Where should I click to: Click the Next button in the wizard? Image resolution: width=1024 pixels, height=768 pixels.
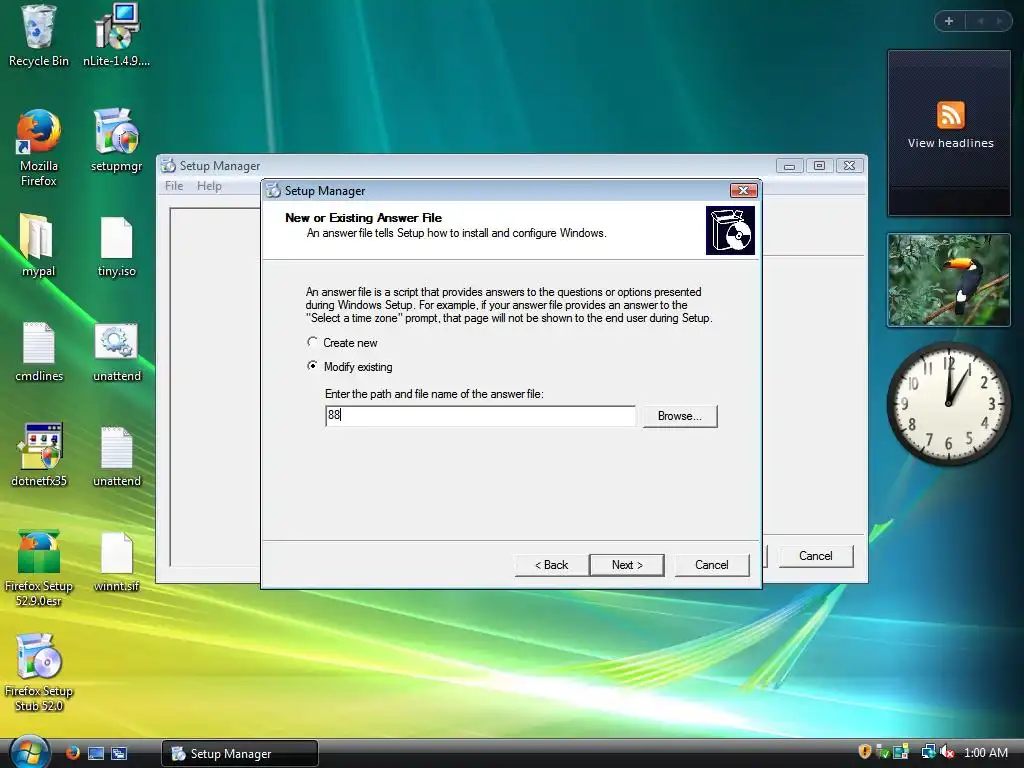[x=627, y=565]
